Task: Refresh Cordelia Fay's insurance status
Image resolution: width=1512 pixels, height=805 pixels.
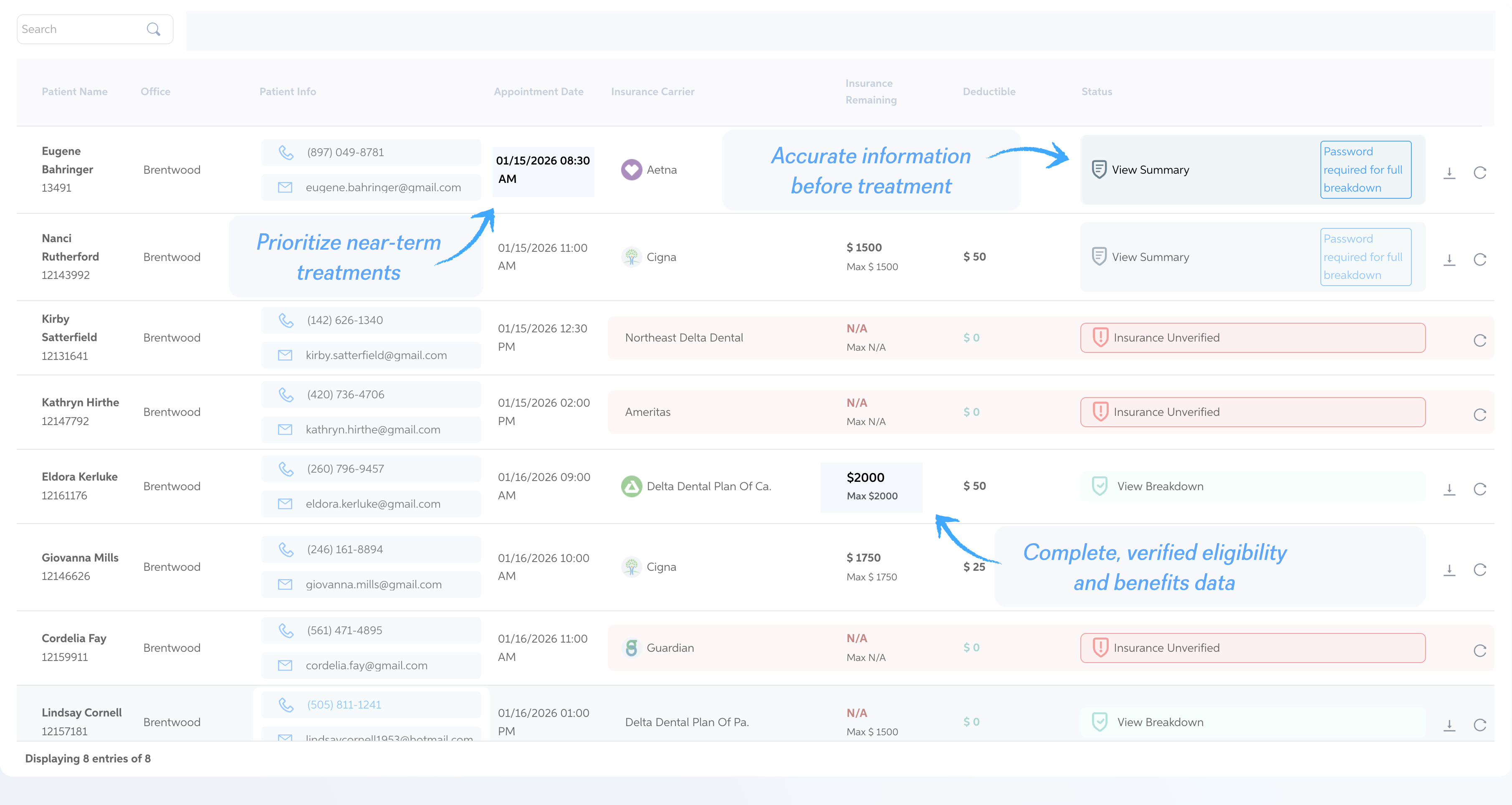Action: click(x=1479, y=651)
